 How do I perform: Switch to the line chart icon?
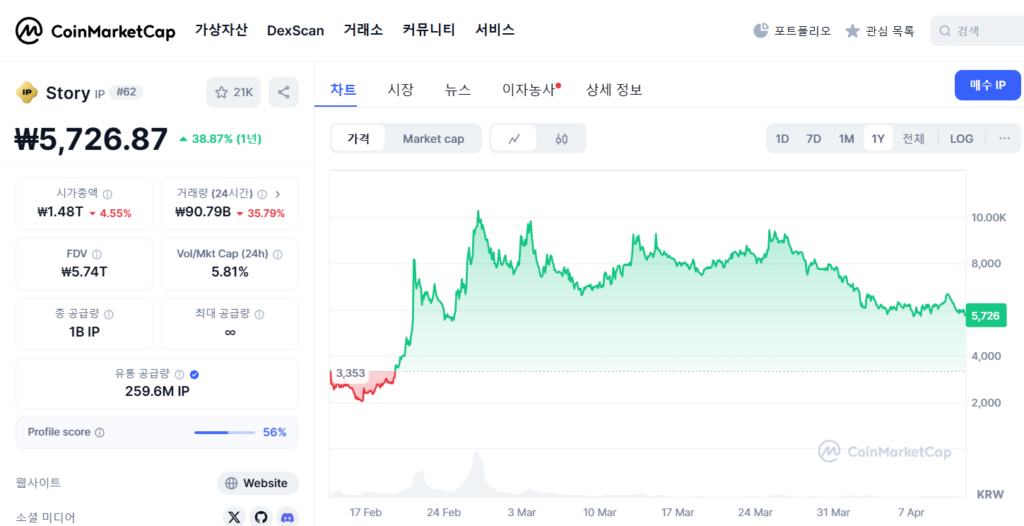click(x=514, y=139)
